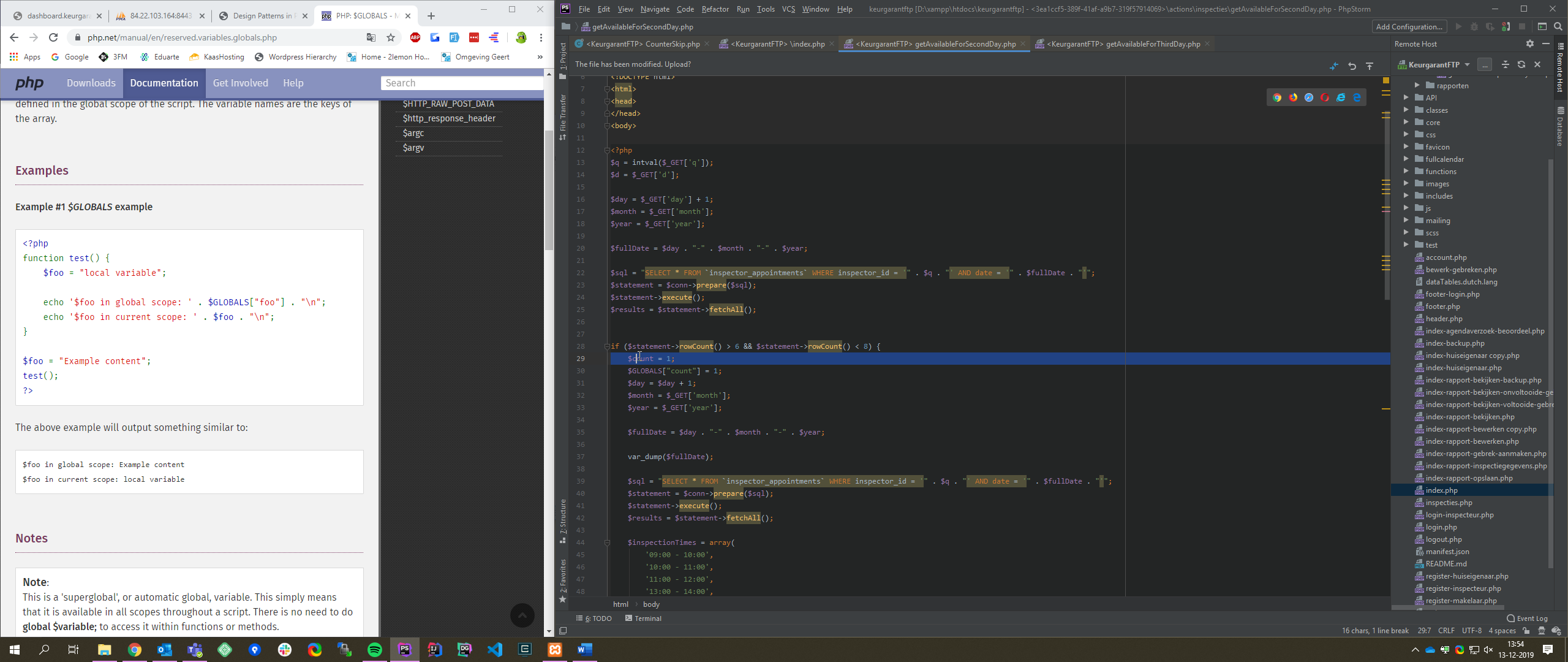
Task: Switch to the CounterSkip.php editor tab
Action: point(643,44)
